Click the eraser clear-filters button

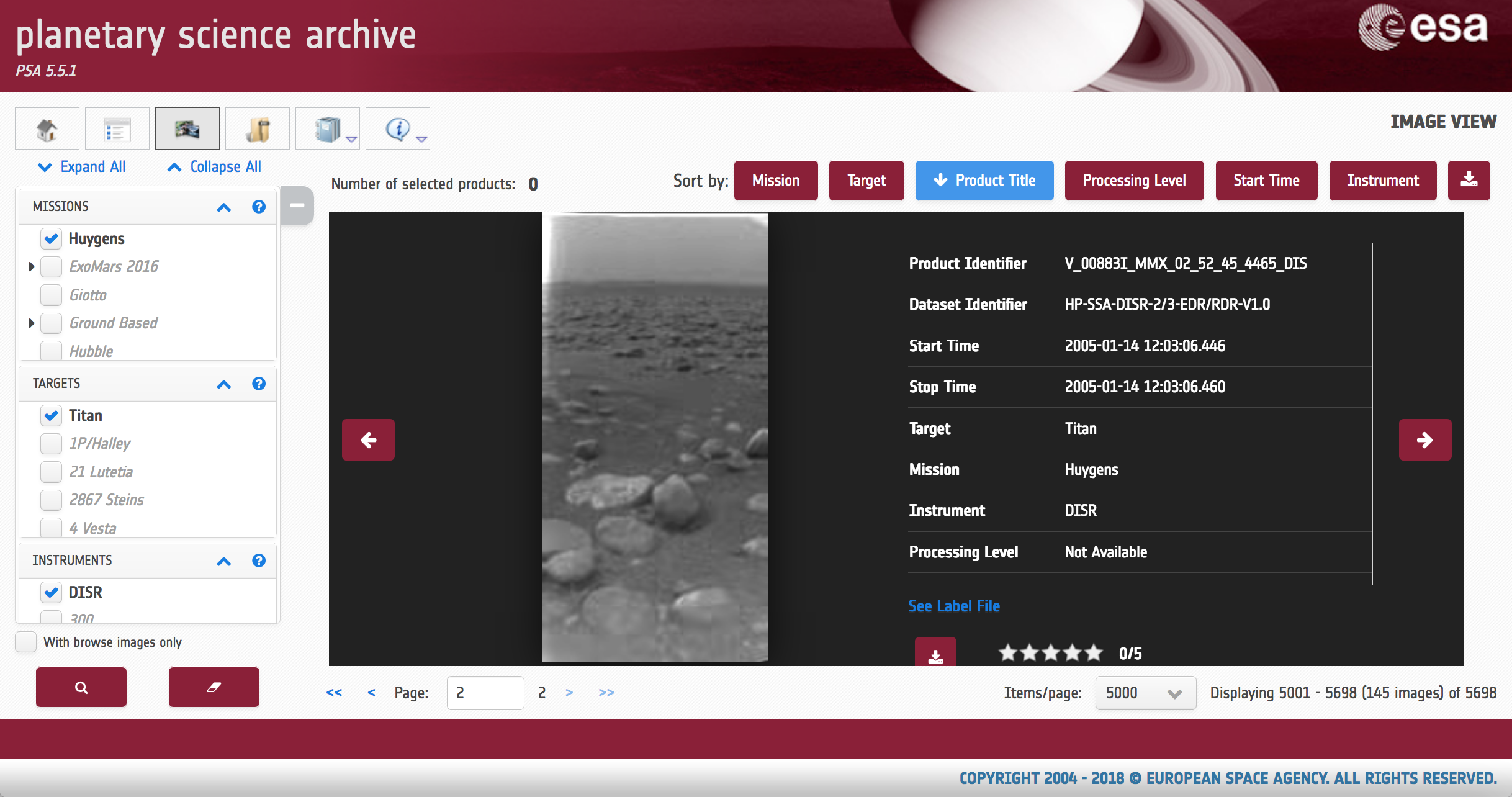click(x=214, y=687)
